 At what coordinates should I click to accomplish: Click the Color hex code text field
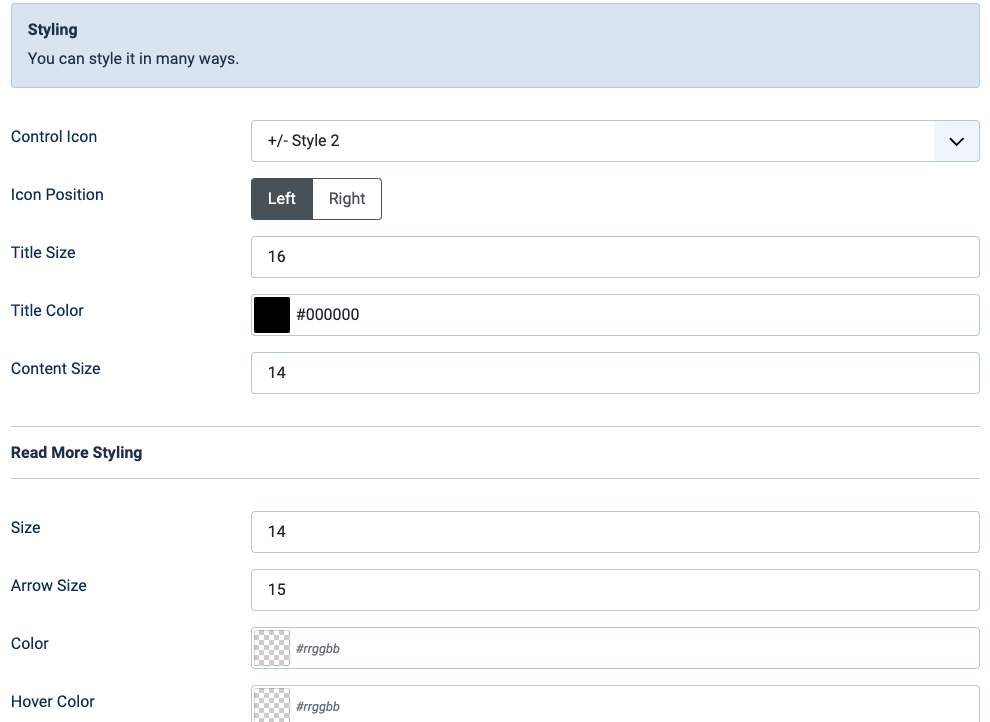click(634, 648)
